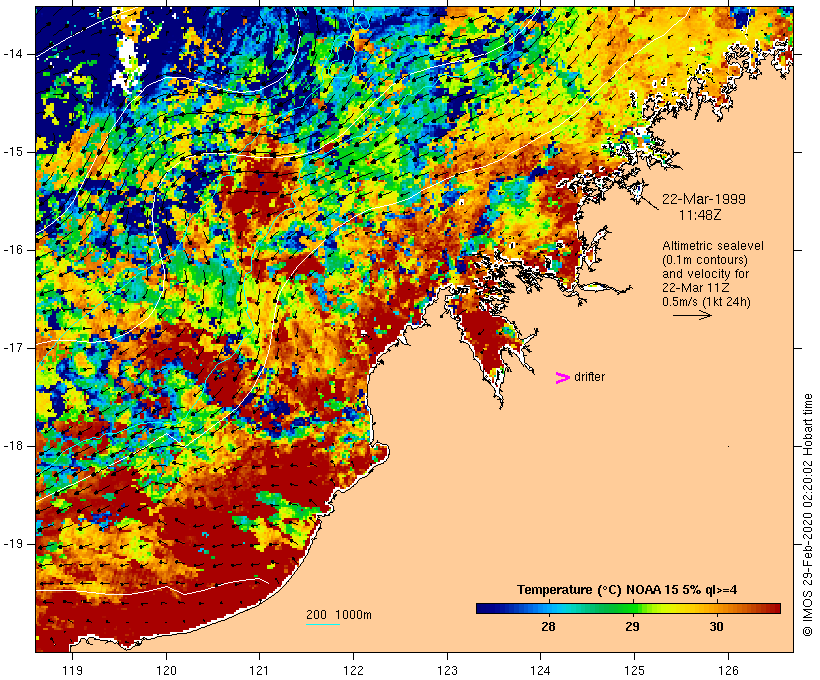Click the colorbar value 29
Viewport: 820px width, 680px height.
[x=632, y=626]
